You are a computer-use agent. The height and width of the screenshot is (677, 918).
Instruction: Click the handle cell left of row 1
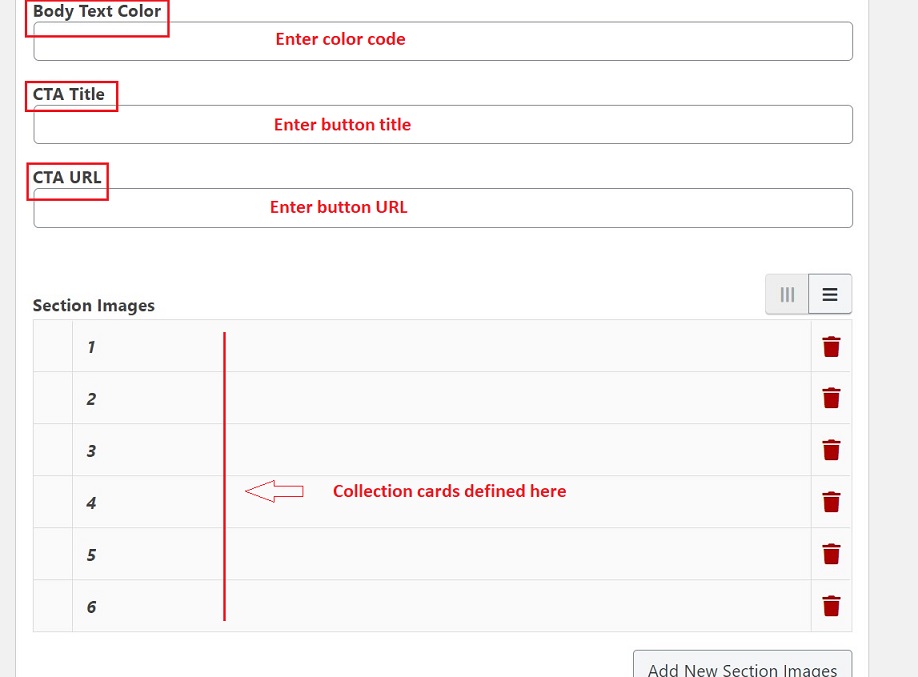[53, 347]
